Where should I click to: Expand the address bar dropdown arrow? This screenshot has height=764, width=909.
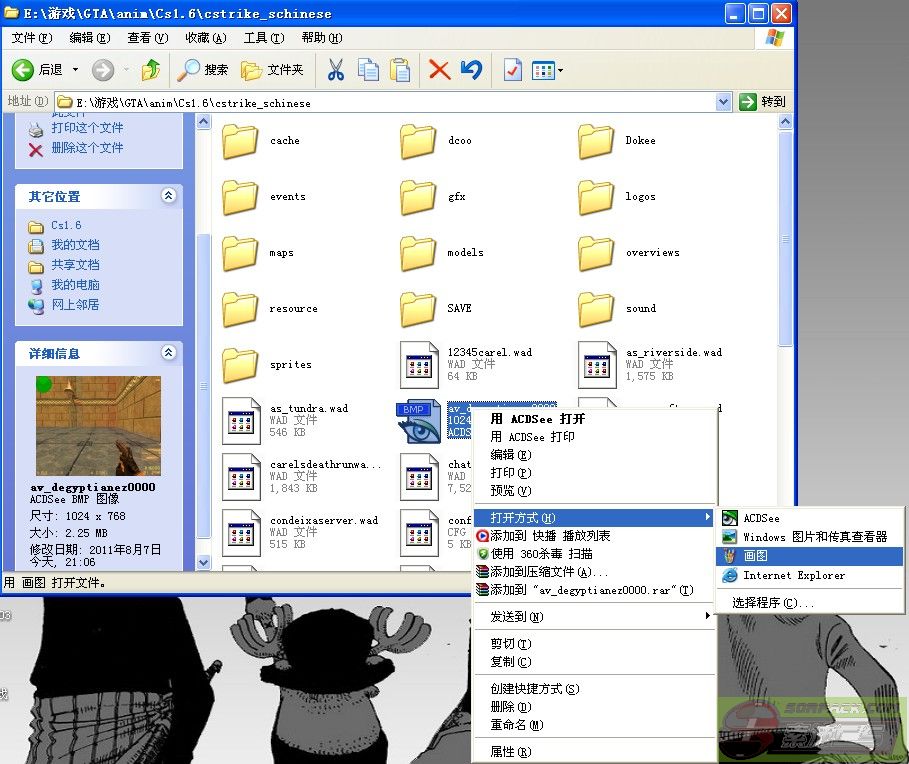(x=724, y=102)
